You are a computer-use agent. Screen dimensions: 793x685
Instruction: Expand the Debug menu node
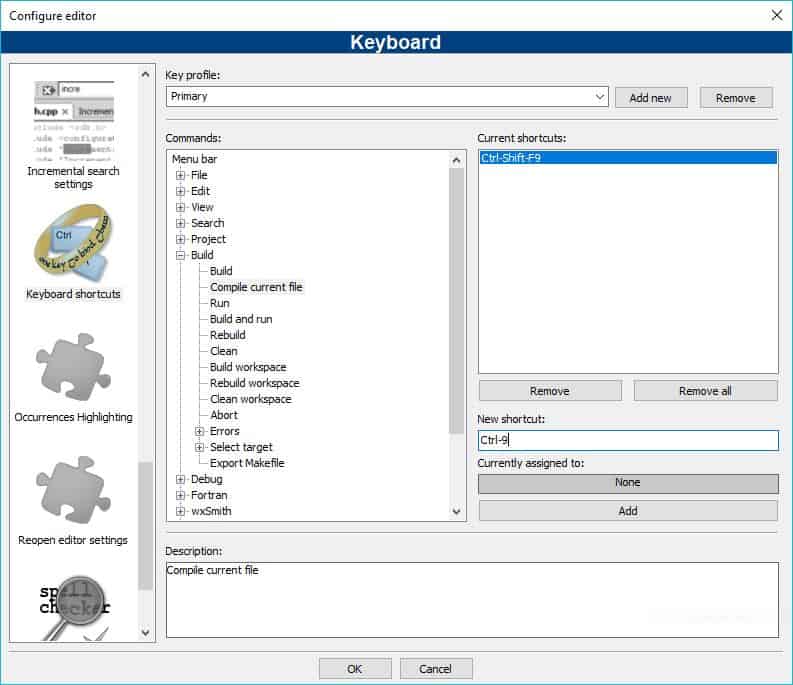tap(181, 479)
